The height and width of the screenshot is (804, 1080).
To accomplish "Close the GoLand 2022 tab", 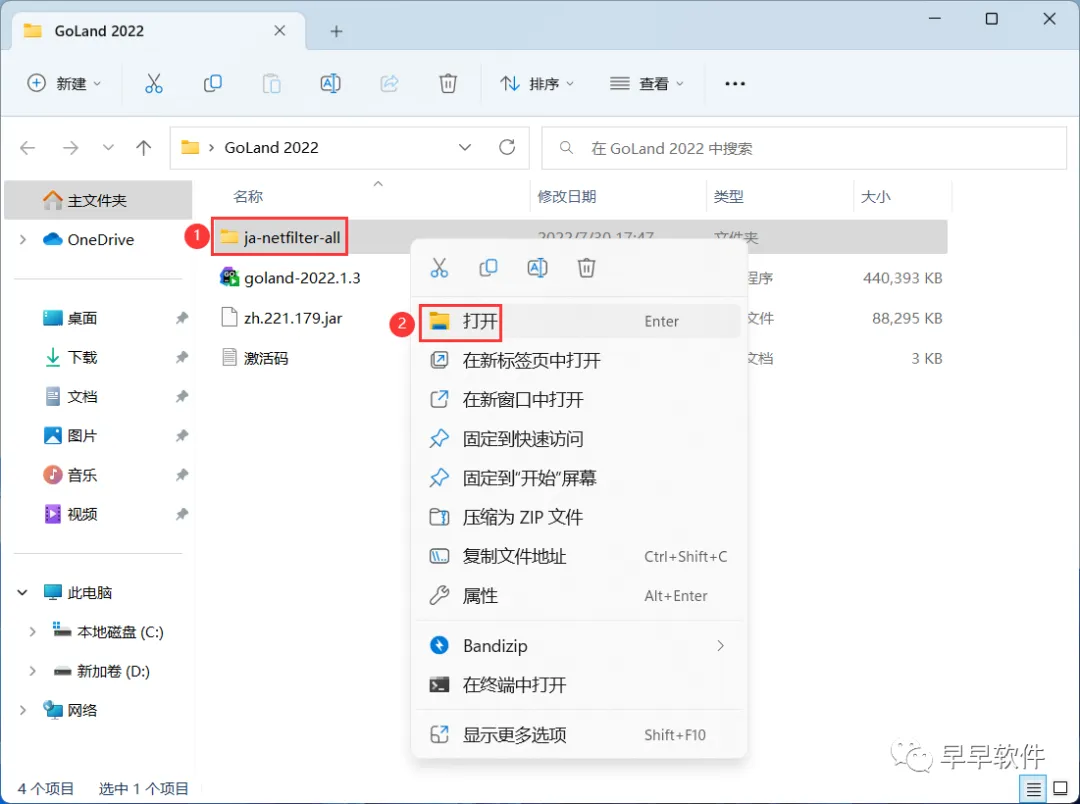I will coord(280,31).
